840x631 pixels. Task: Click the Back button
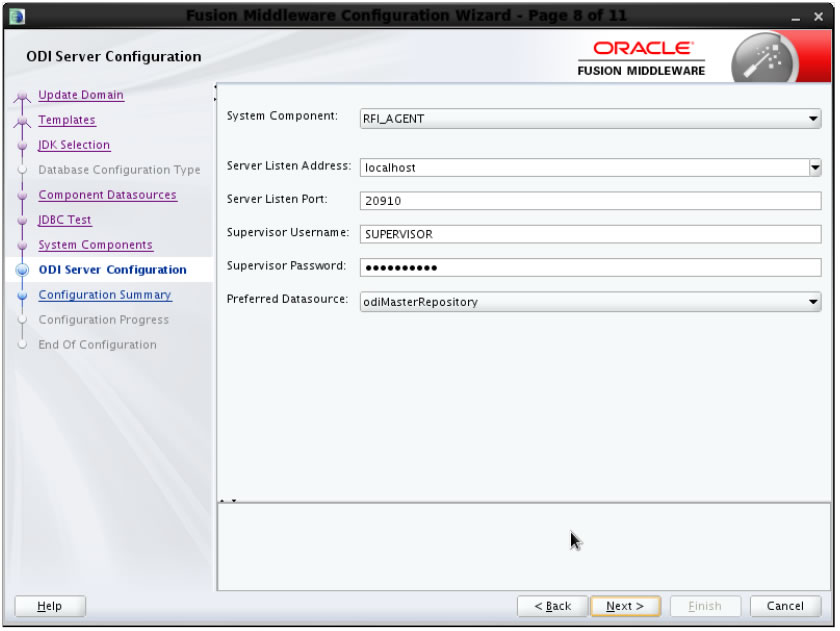[x=552, y=606]
